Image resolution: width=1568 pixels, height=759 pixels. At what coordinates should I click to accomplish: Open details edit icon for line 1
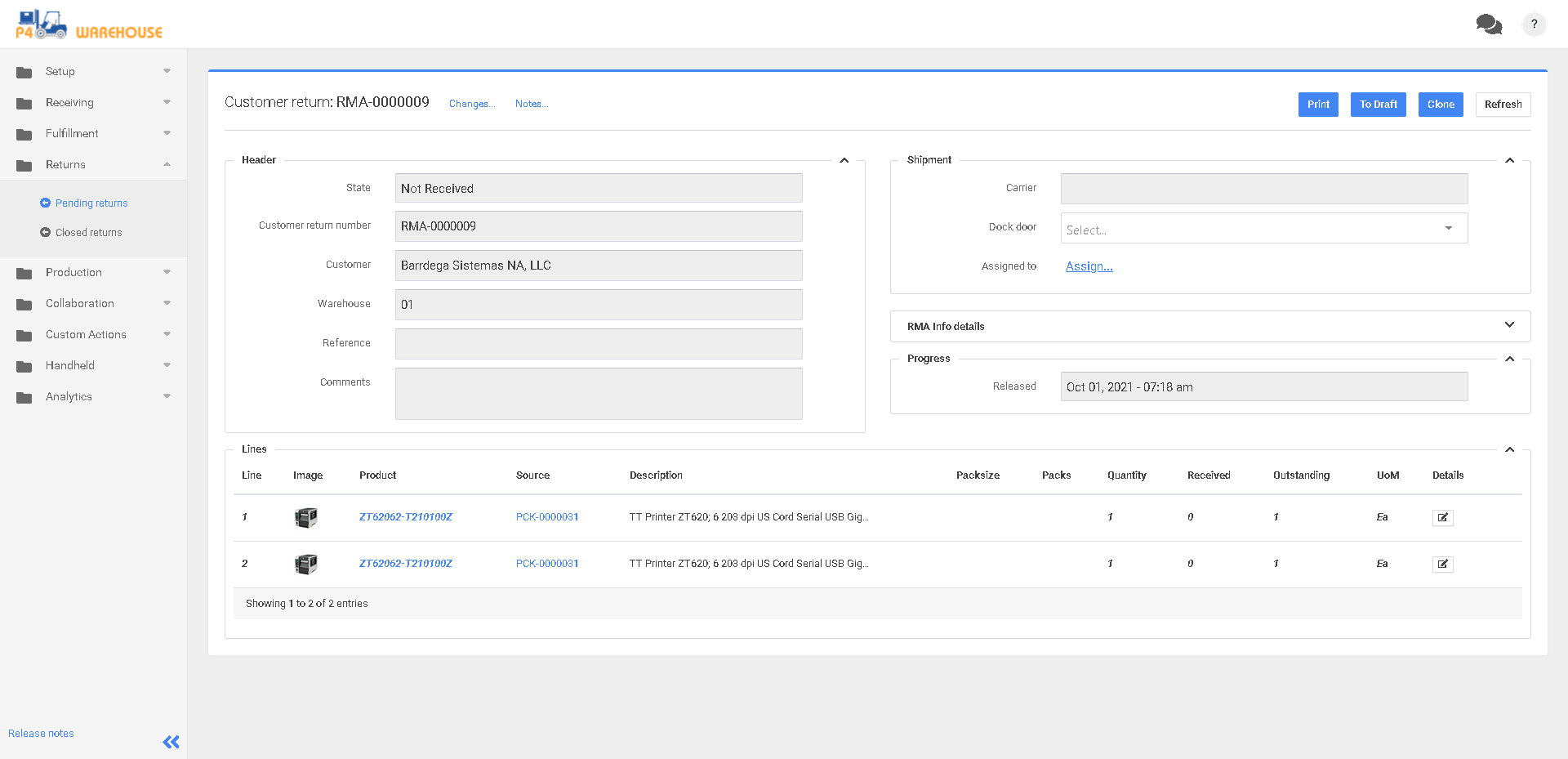pos(1442,517)
